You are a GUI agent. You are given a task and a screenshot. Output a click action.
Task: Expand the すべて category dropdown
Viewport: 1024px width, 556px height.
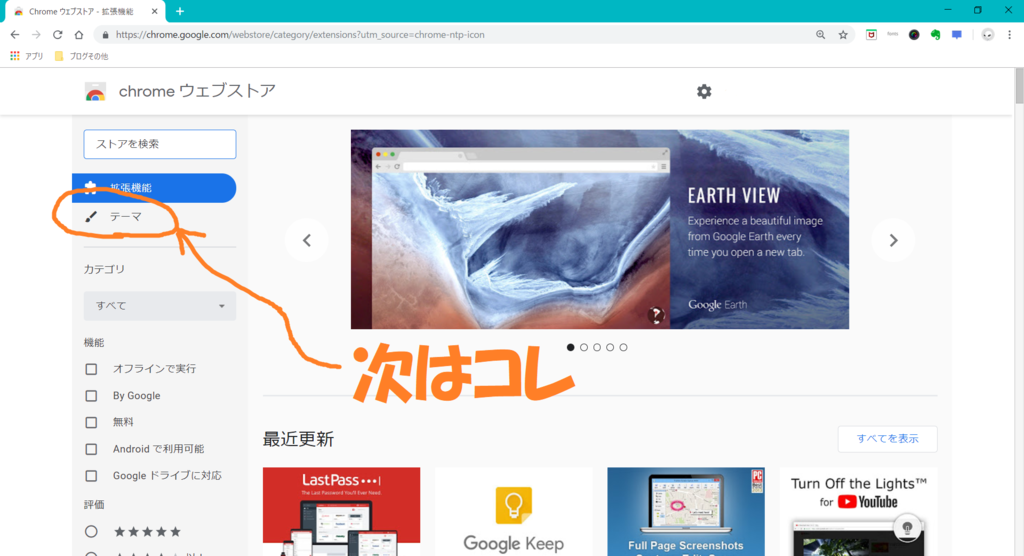pyautogui.click(x=160, y=306)
